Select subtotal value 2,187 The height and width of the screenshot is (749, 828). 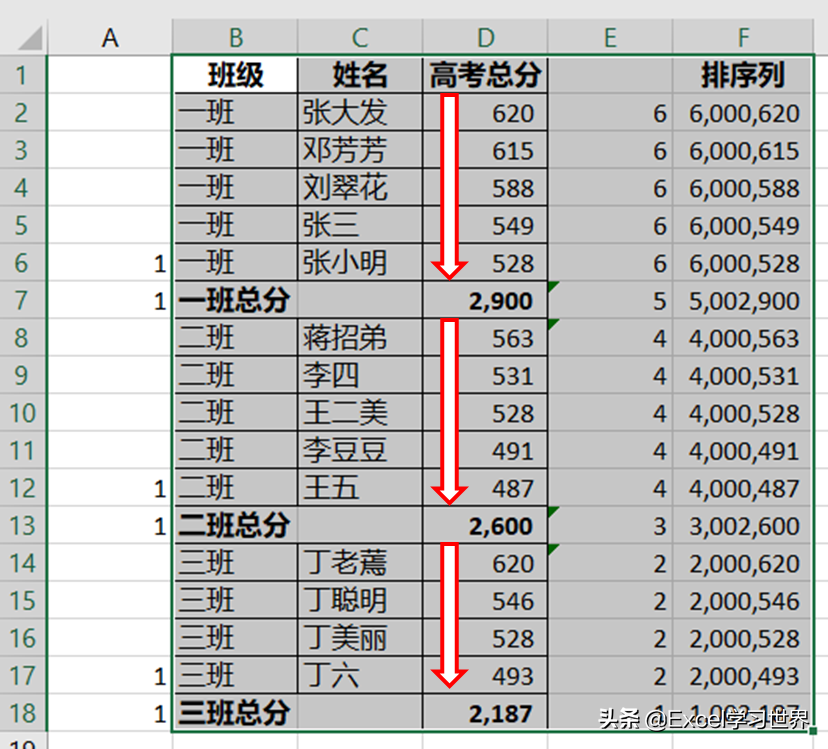click(x=485, y=713)
